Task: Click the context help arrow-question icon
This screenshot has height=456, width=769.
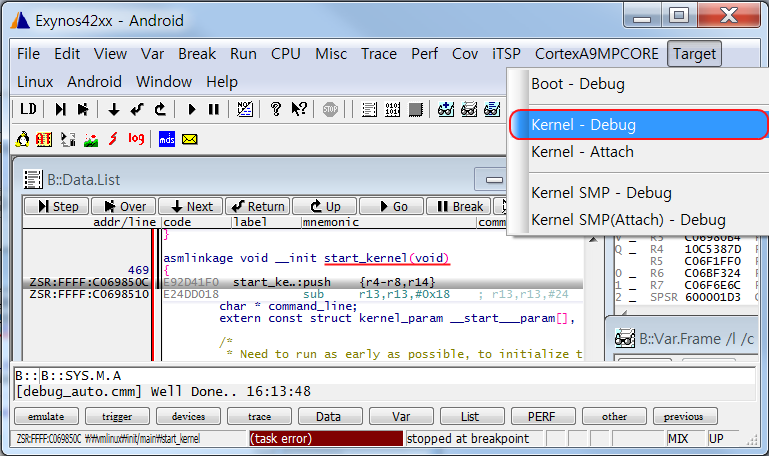Action: [x=298, y=109]
